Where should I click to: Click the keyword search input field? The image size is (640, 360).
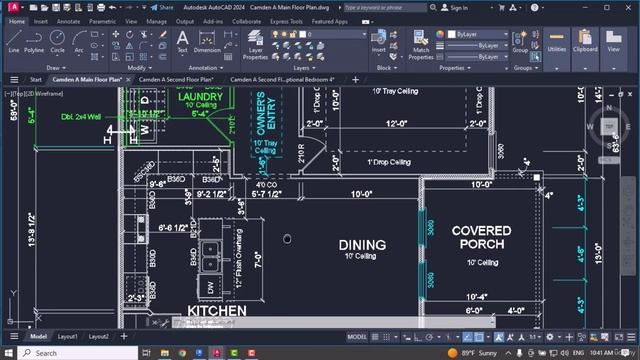click(x=384, y=7)
